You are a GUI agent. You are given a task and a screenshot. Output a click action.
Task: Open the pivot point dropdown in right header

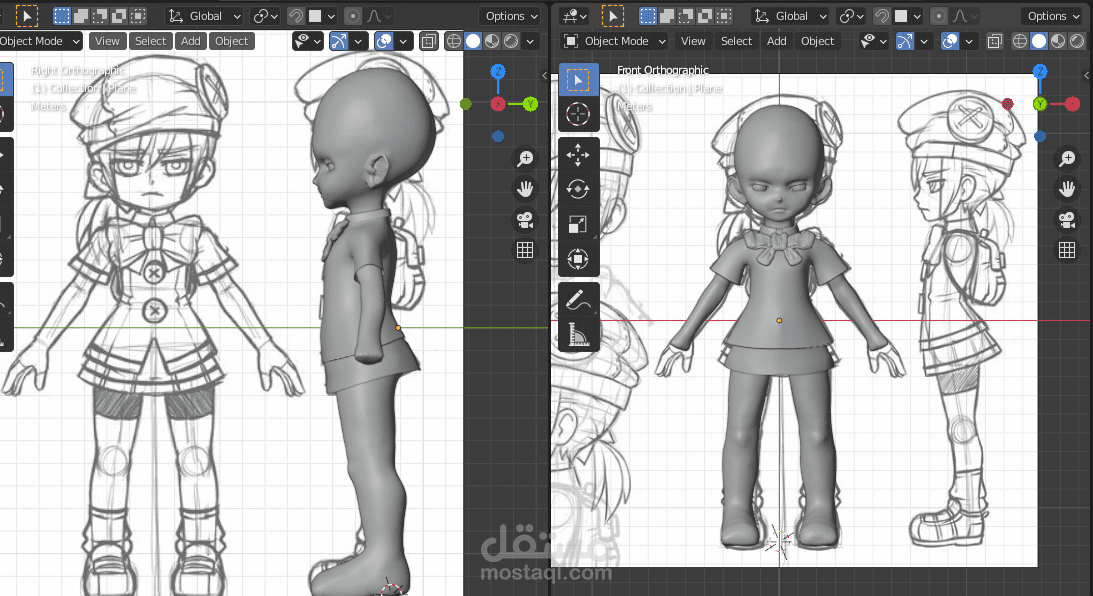pyautogui.click(x=852, y=15)
